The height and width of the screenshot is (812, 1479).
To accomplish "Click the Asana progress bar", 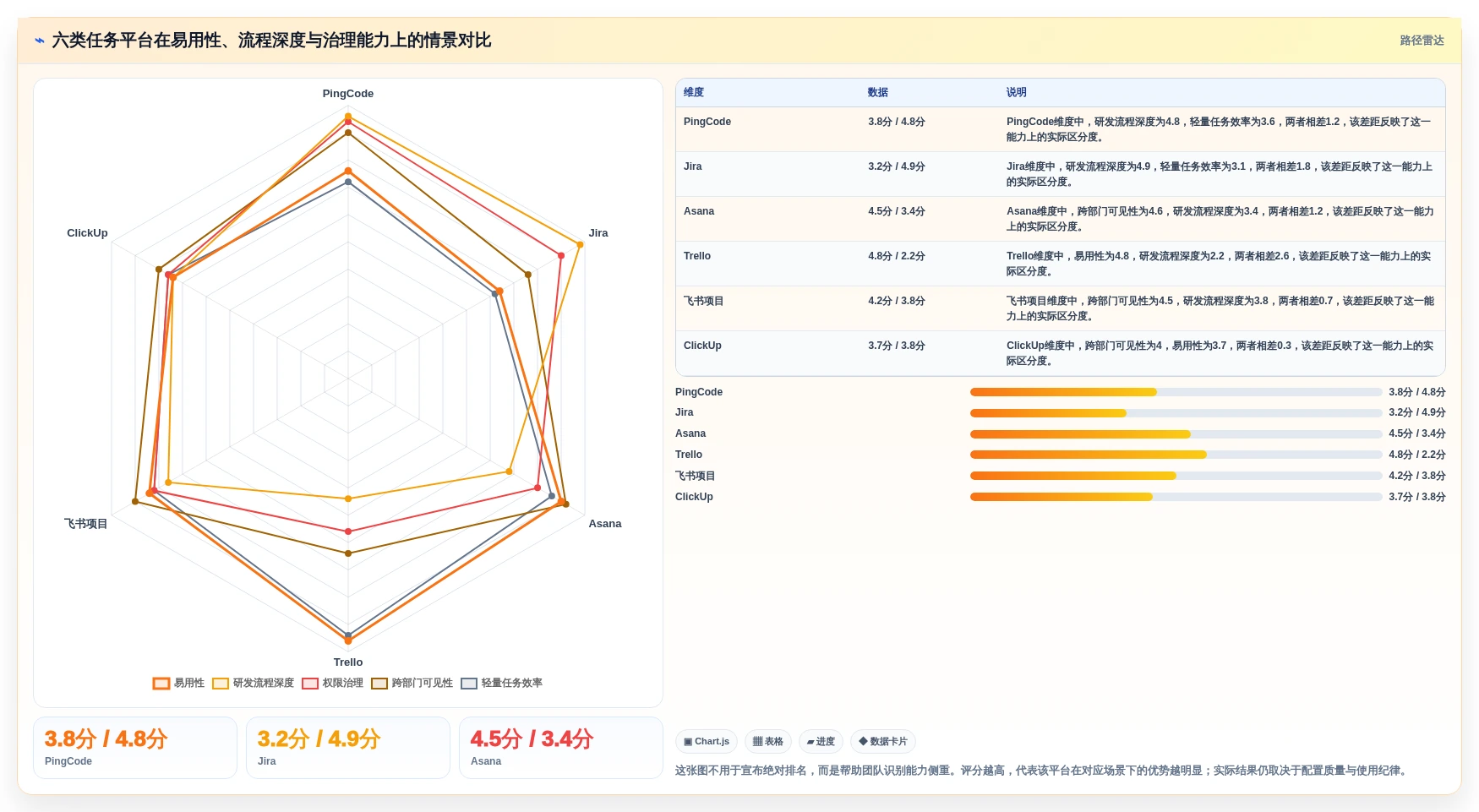I will coord(1176,434).
